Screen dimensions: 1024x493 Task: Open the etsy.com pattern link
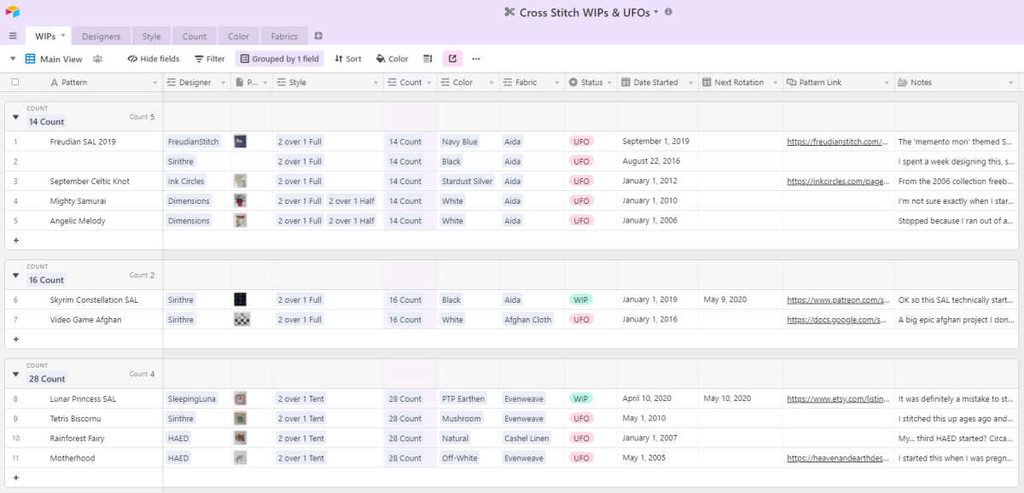pyautogui.click(x=838, y=398)
